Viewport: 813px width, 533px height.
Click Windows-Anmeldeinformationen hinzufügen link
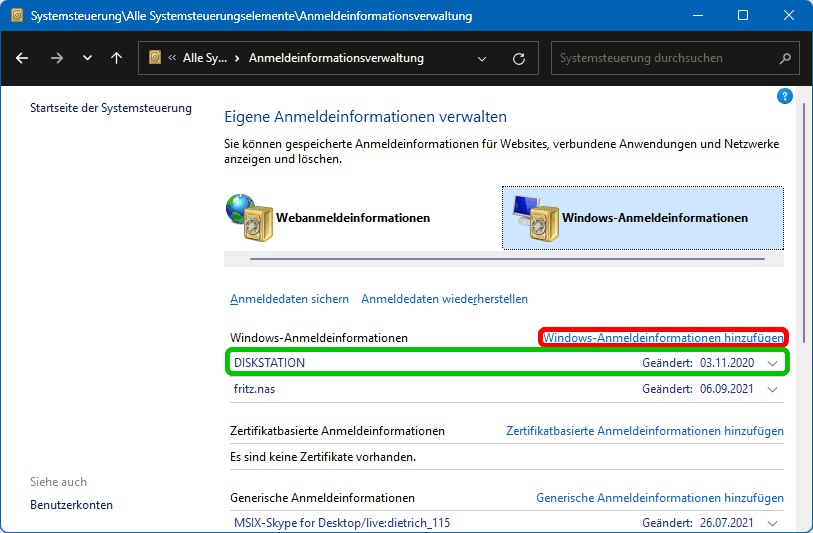click(x=663, y=338)
